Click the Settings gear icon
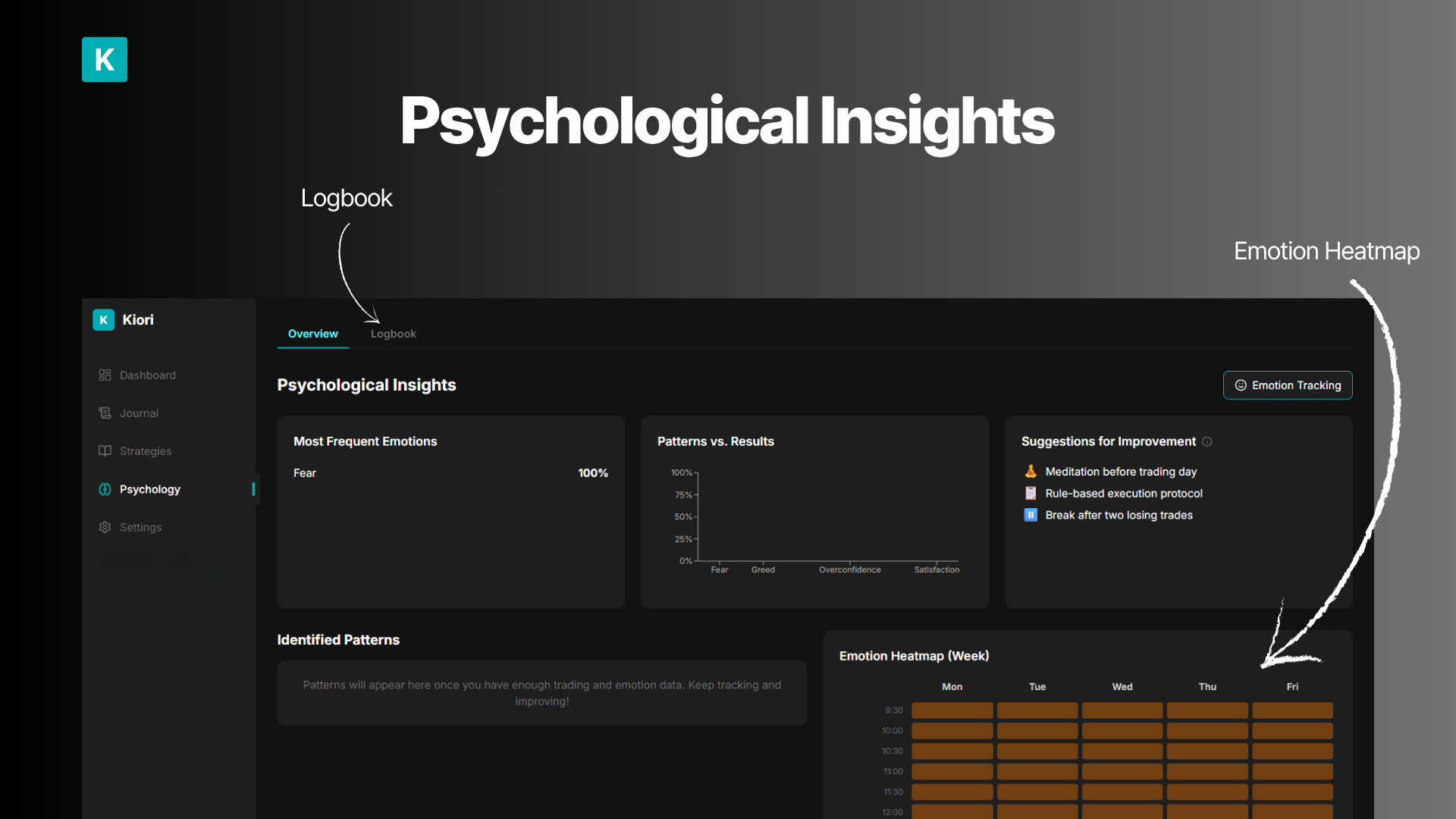1456x819 pixels. (105, 527)
